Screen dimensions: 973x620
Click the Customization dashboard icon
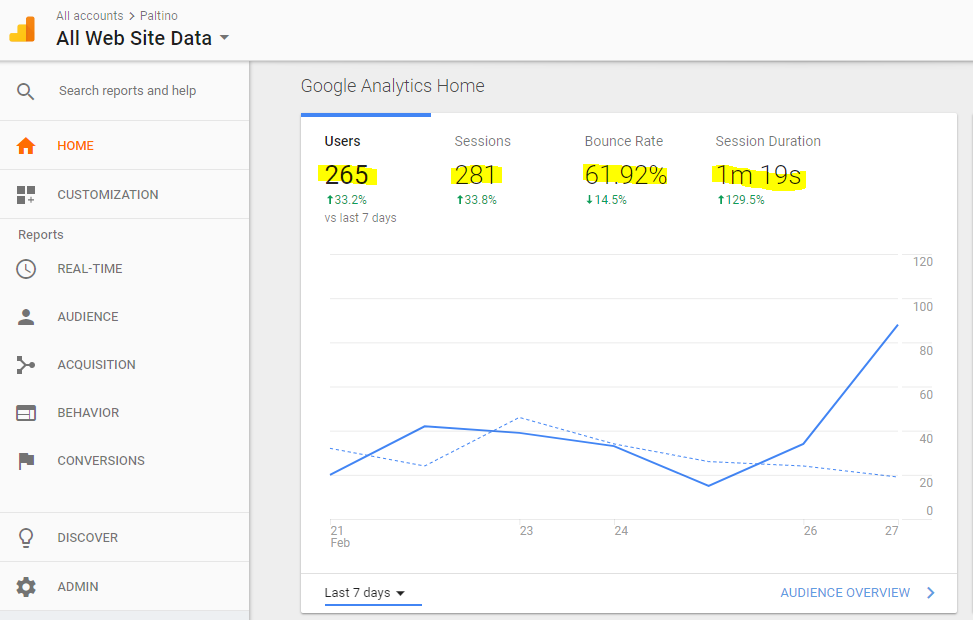(26, 195)
